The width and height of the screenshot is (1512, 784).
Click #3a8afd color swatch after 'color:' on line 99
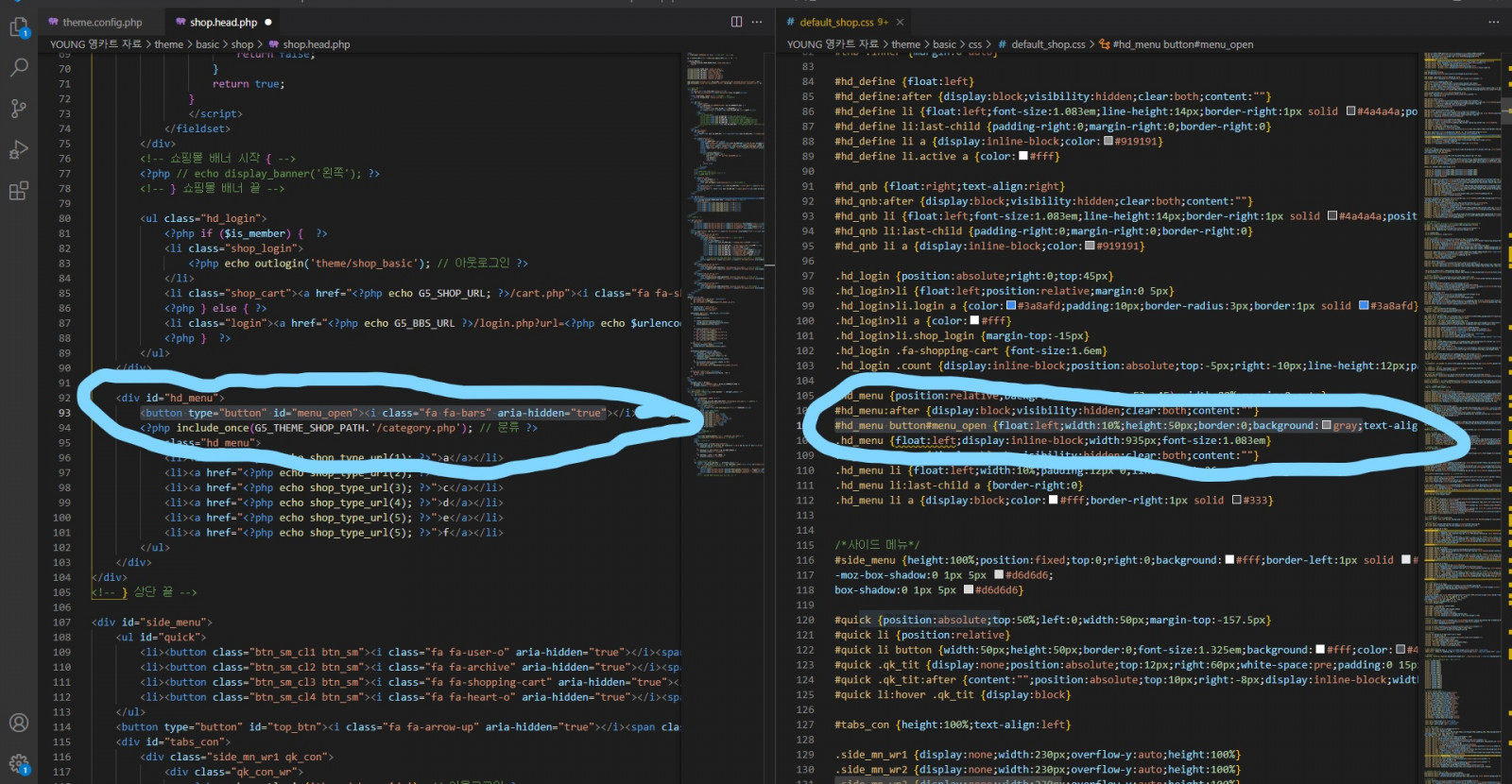(x=1011, y=306)
